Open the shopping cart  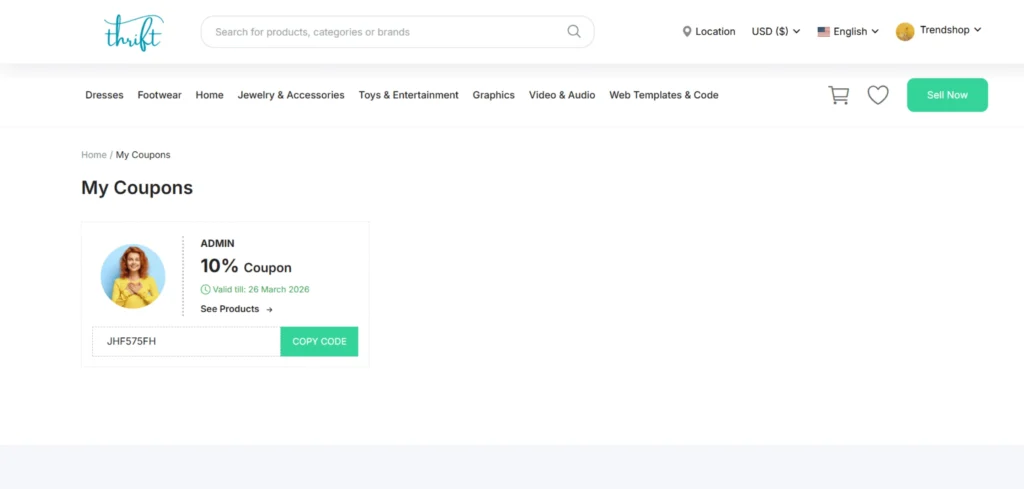click(x=839, y=95)
